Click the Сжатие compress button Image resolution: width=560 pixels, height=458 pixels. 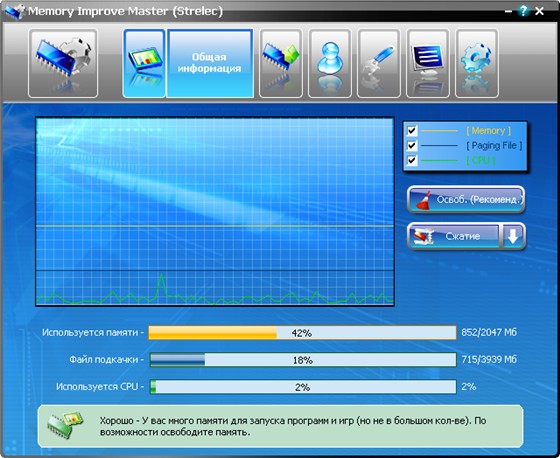point(454,236)
